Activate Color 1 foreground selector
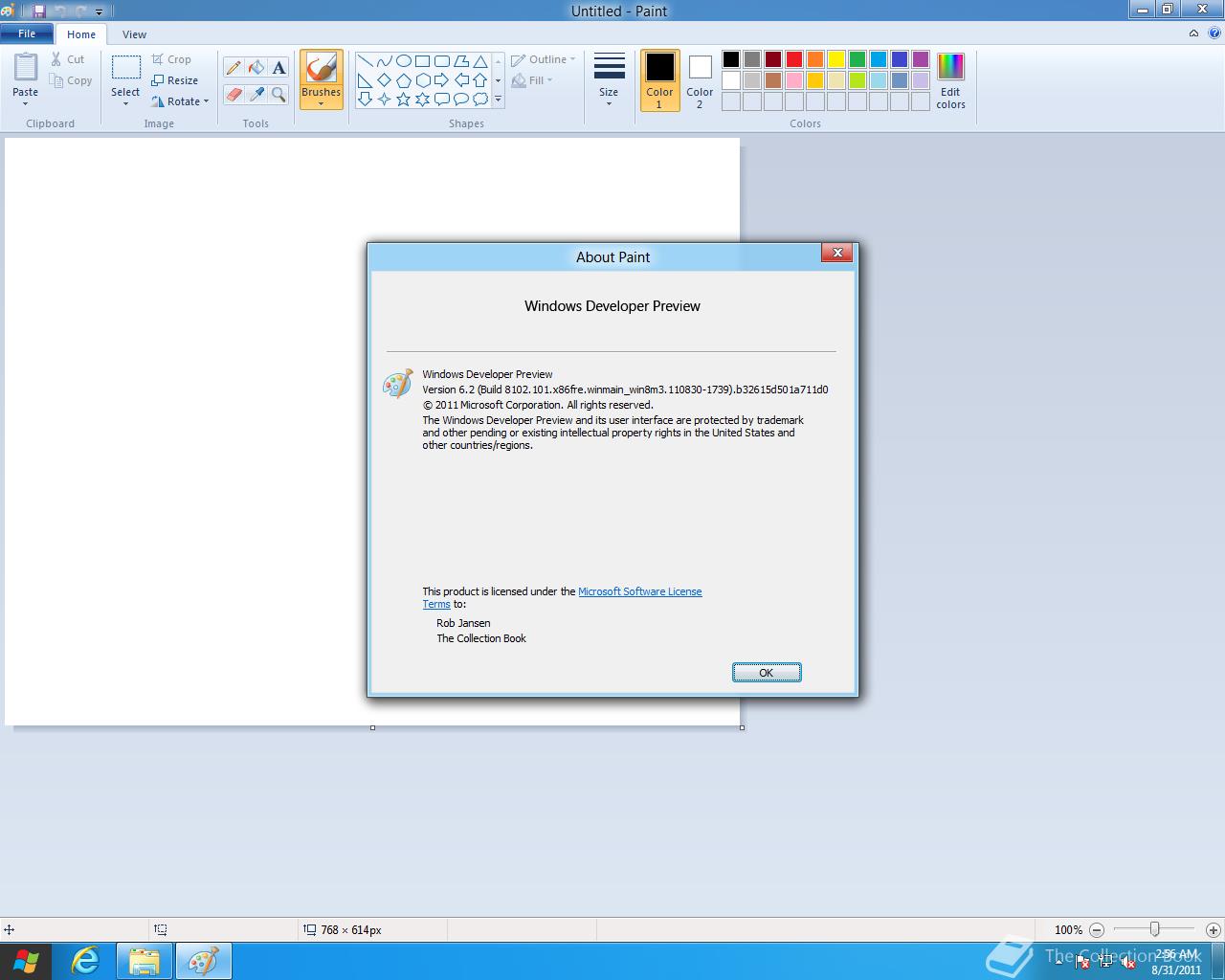1225x980 pixels. (659, 80)
